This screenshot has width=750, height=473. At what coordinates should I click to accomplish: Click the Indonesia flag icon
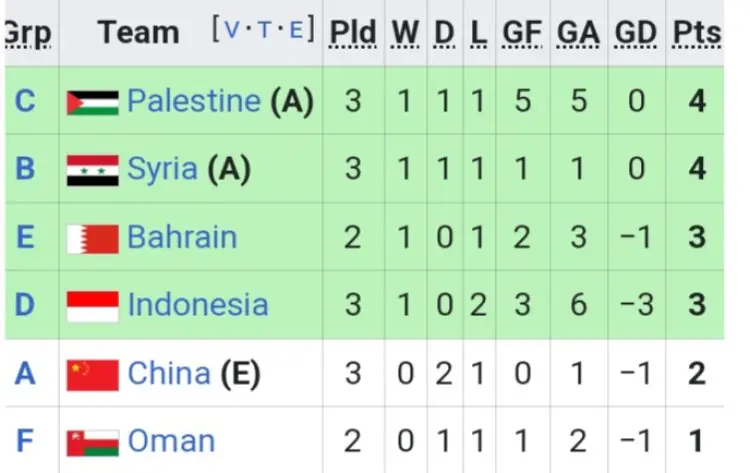(93, 307)
